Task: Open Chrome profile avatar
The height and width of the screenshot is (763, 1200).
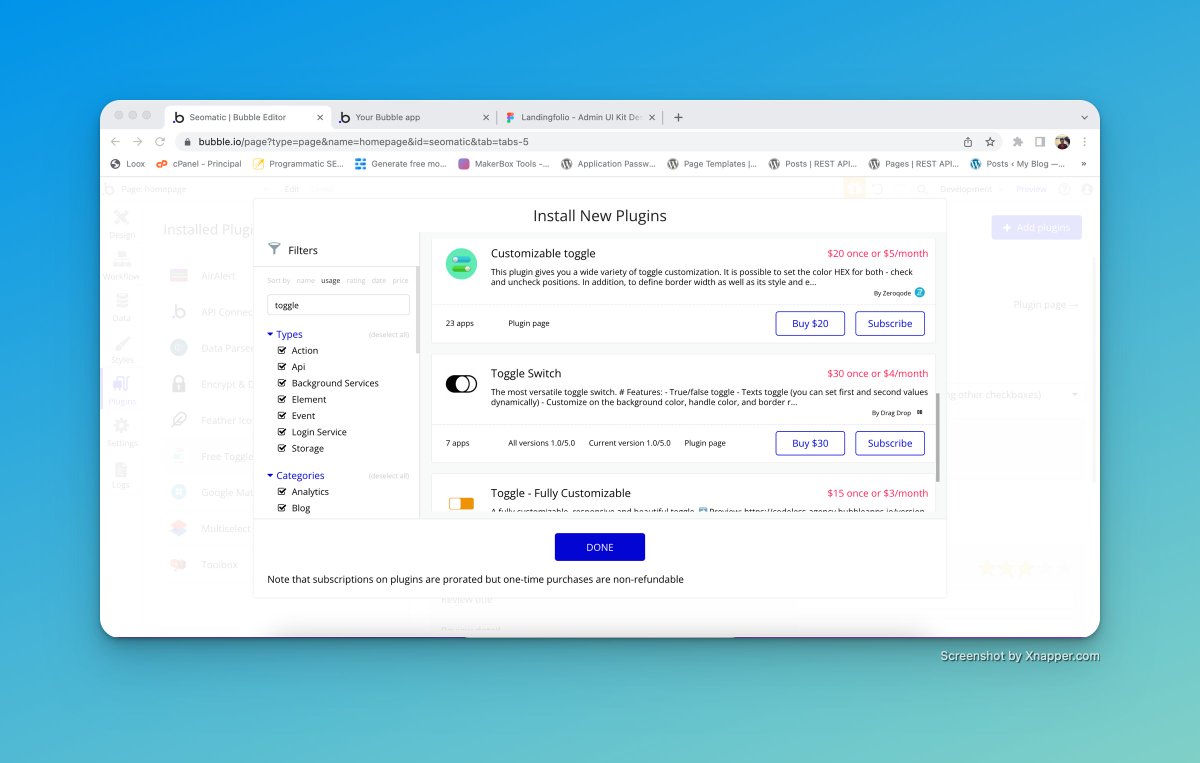Action: point(1063,142)
